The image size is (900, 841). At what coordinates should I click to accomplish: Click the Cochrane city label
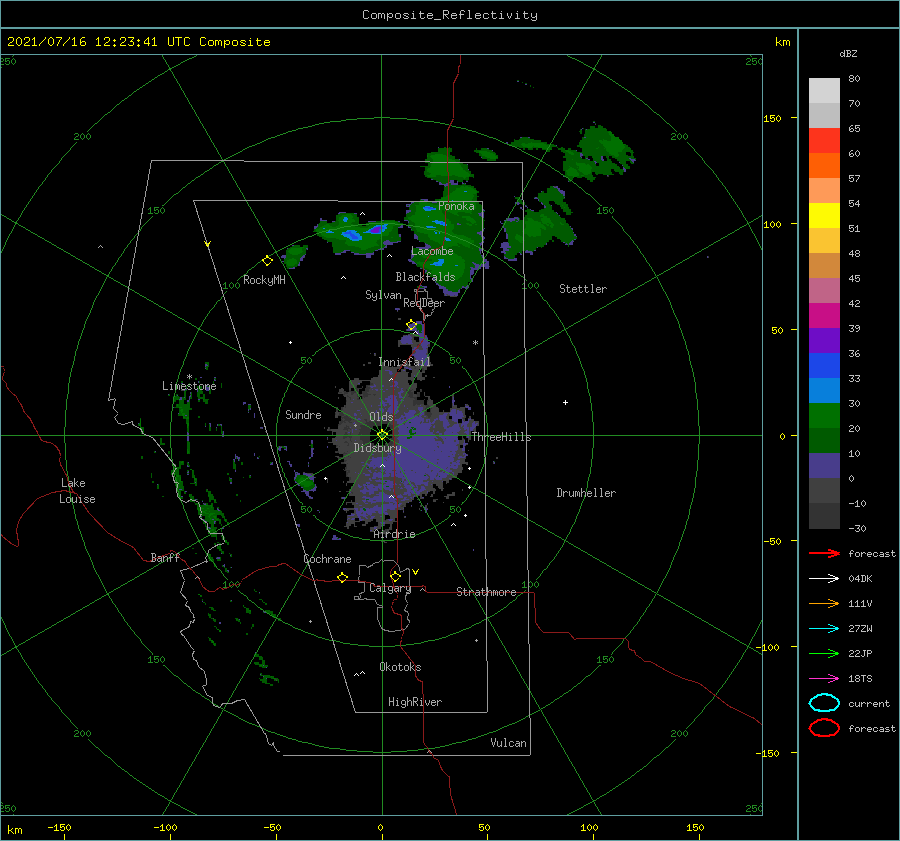(x=327, y=559)
